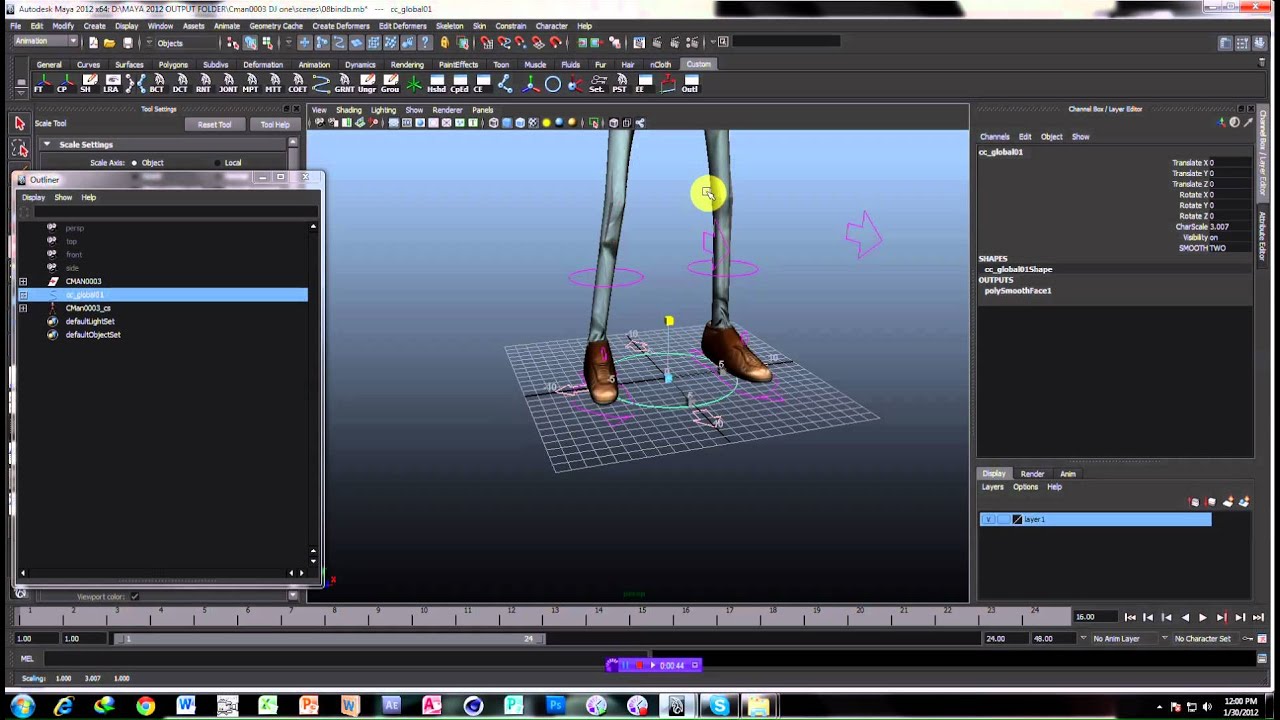Pick the lasso select tool in toolbox
This screenshot has height=720, width=1280.
tap(19, 149)
